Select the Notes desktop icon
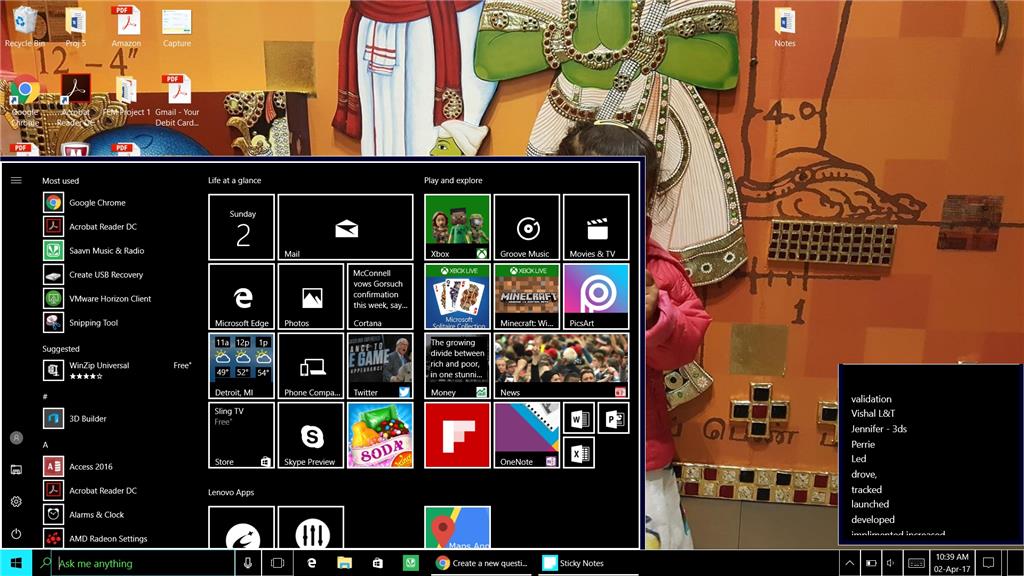 [x=784, y=27]
